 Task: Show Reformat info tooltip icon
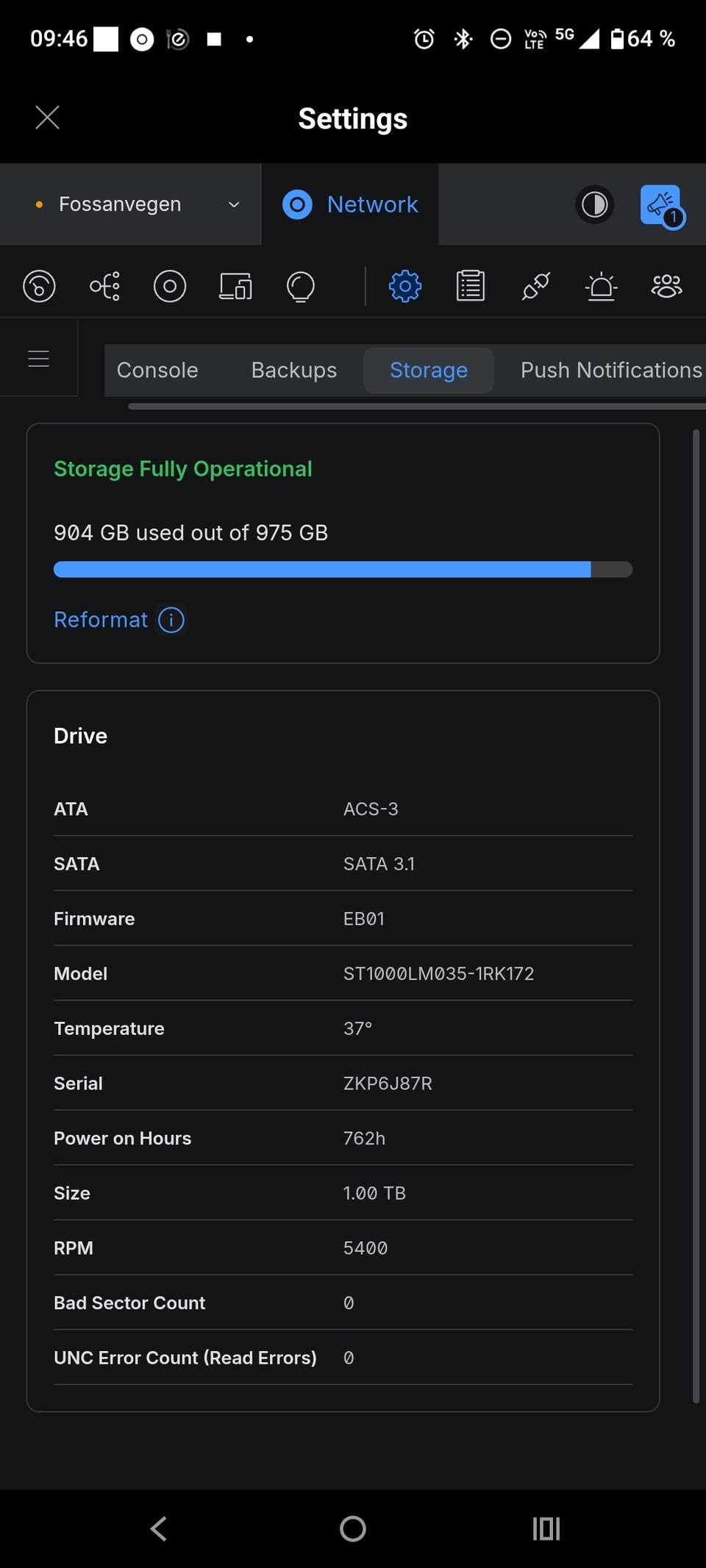(171, 620)
